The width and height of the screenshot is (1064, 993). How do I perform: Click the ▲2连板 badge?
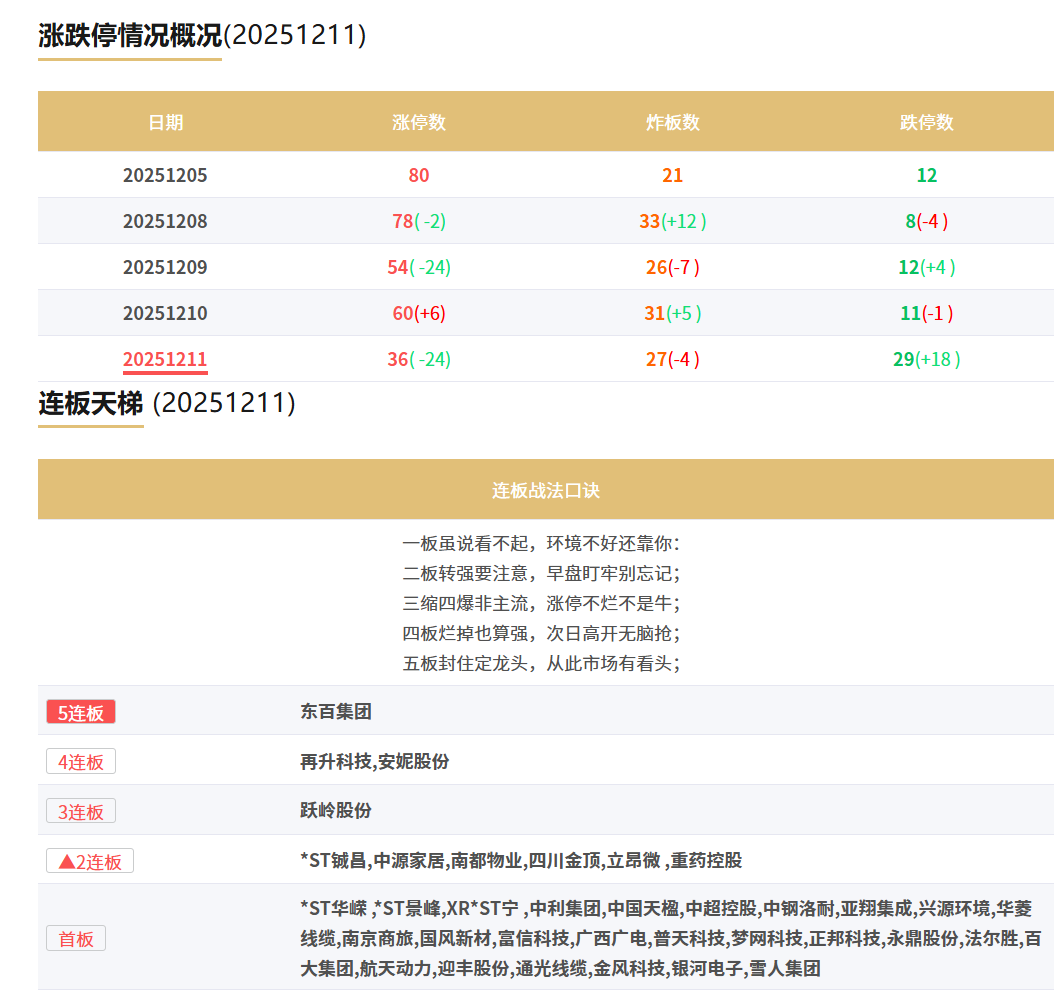point(89,860)
